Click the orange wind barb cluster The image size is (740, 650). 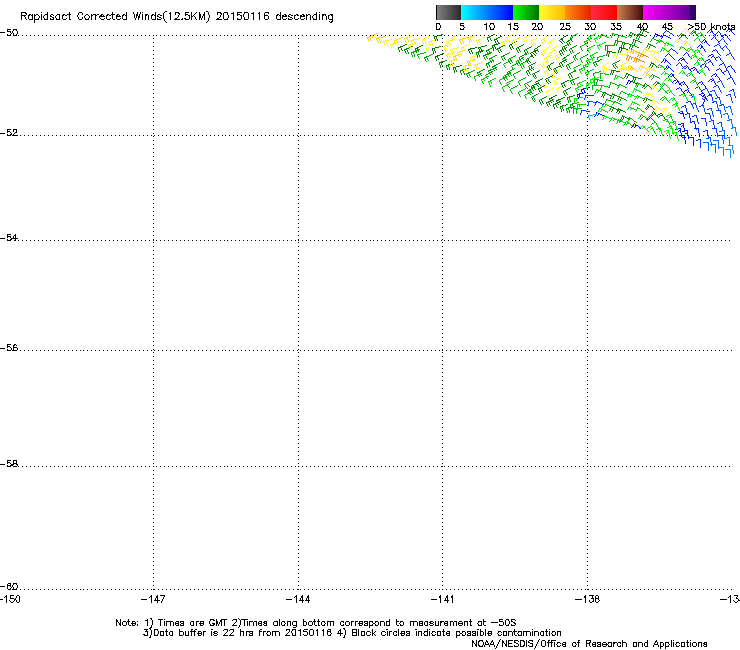635,57
